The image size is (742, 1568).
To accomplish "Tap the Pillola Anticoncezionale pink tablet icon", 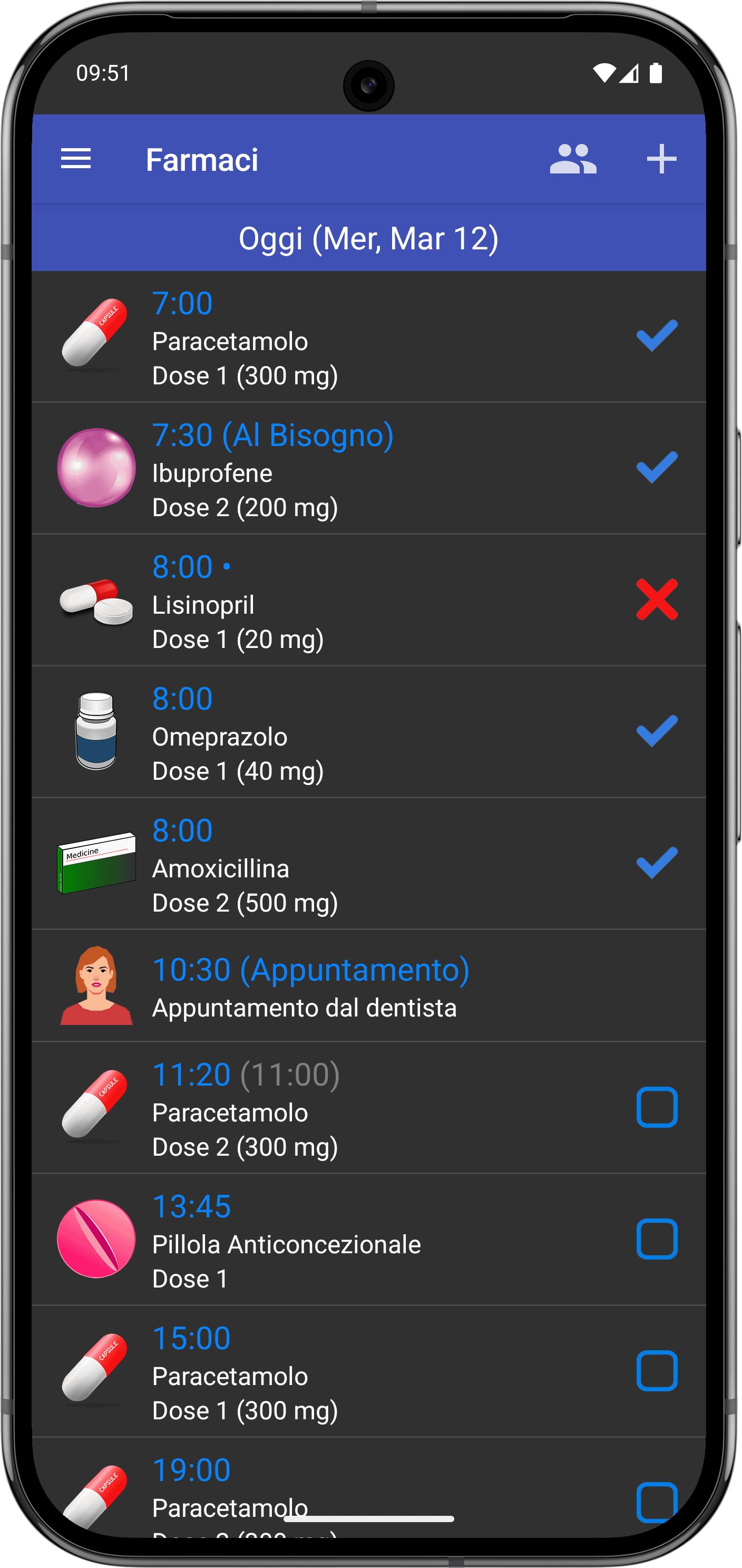I will [96, 1238].
